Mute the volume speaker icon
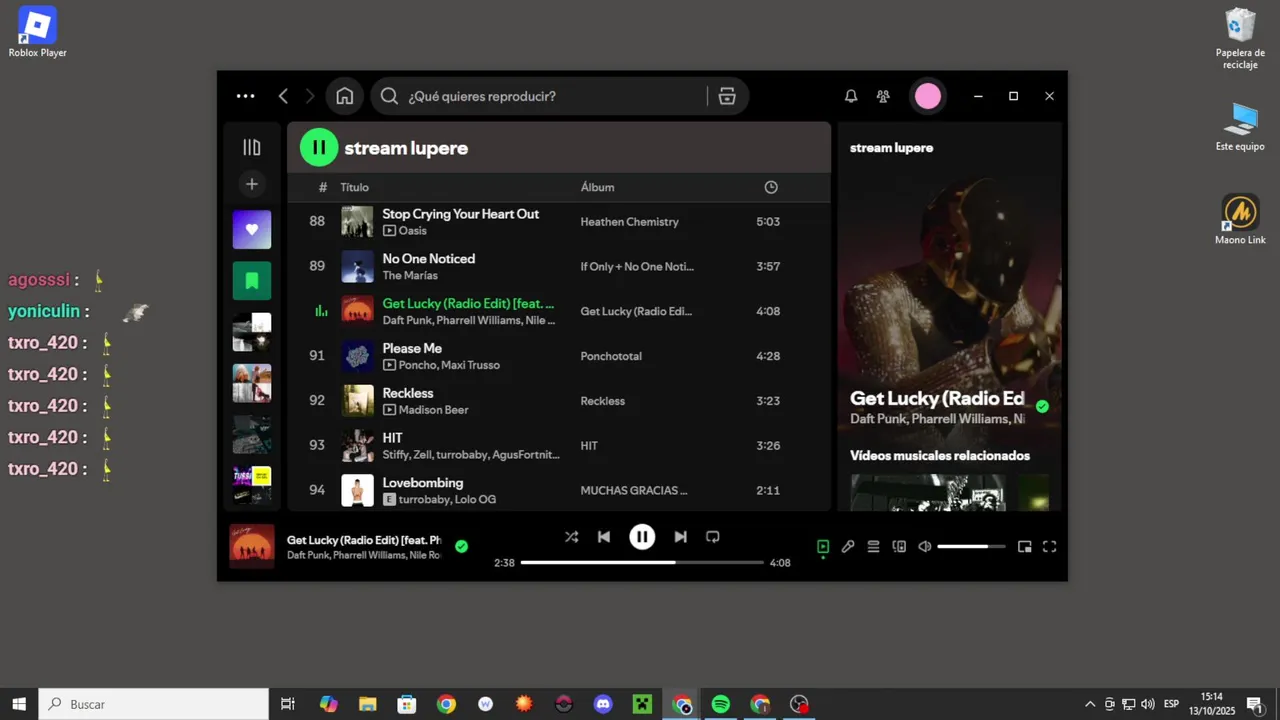This screenshot has height=720, width=1280. point(925,547)
